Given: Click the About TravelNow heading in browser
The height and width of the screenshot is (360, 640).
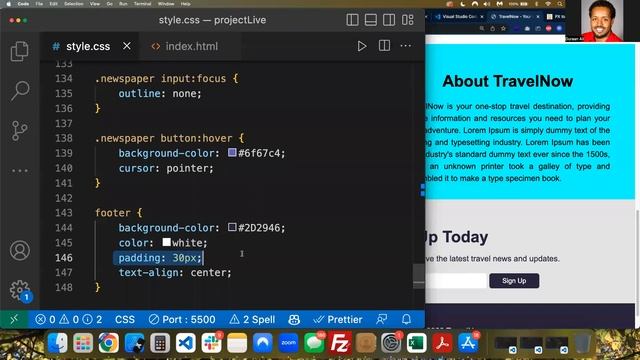Looking at the screenshot, I should pos(507,81).
